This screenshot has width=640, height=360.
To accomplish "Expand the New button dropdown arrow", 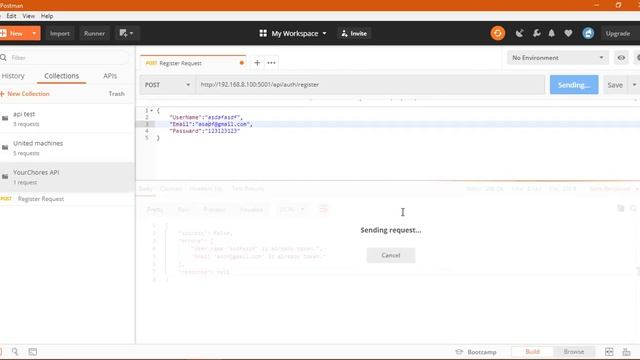I will pyautogui.click(x=34, y=33).
